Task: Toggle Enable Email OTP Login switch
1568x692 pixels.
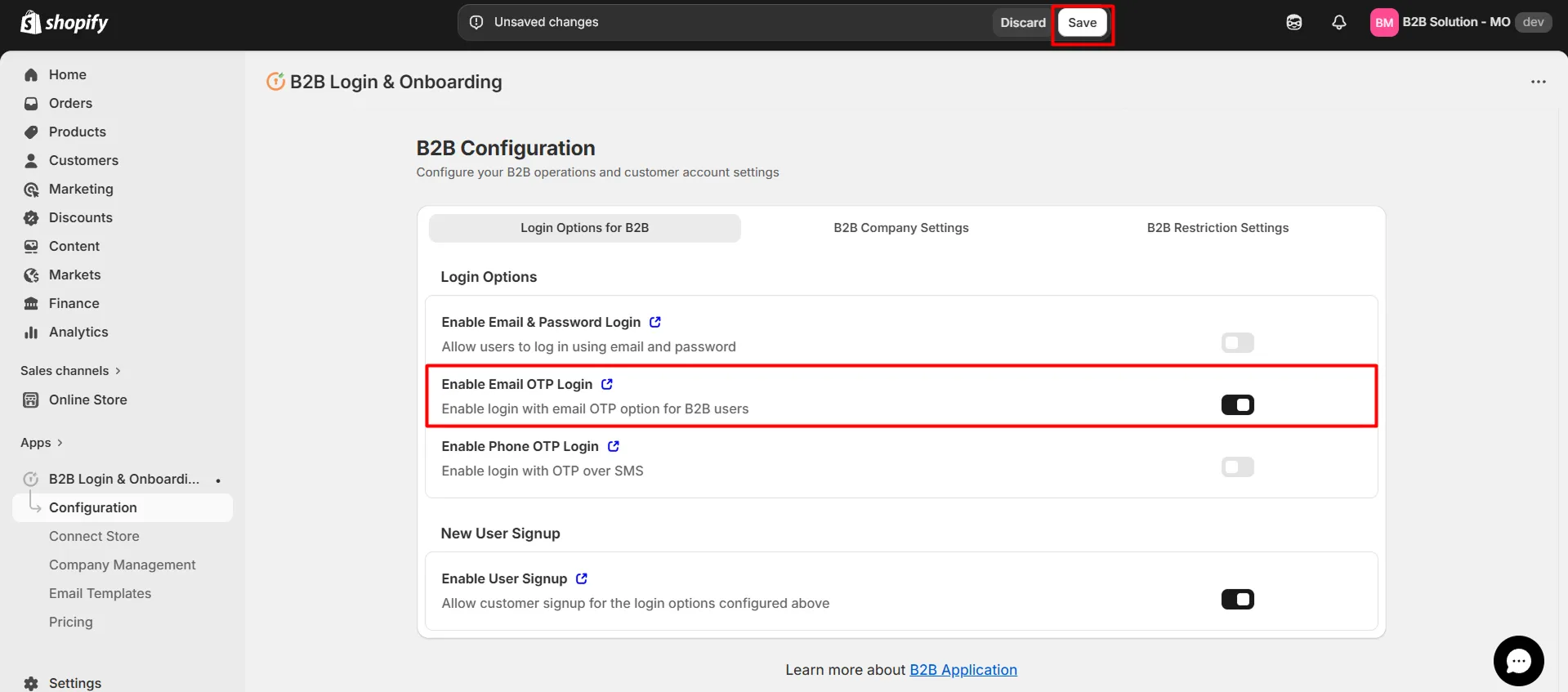Action: [1237, 405]
